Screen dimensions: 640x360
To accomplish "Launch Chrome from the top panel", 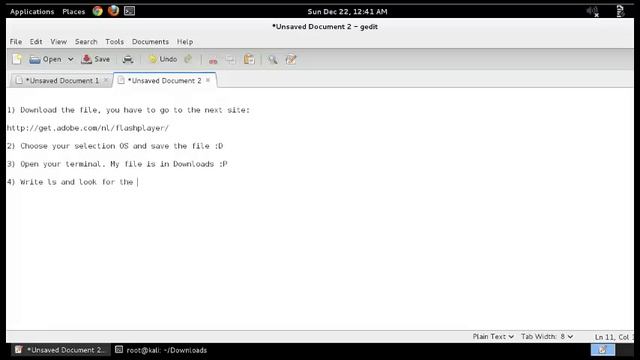I will (x=98, y=11).
